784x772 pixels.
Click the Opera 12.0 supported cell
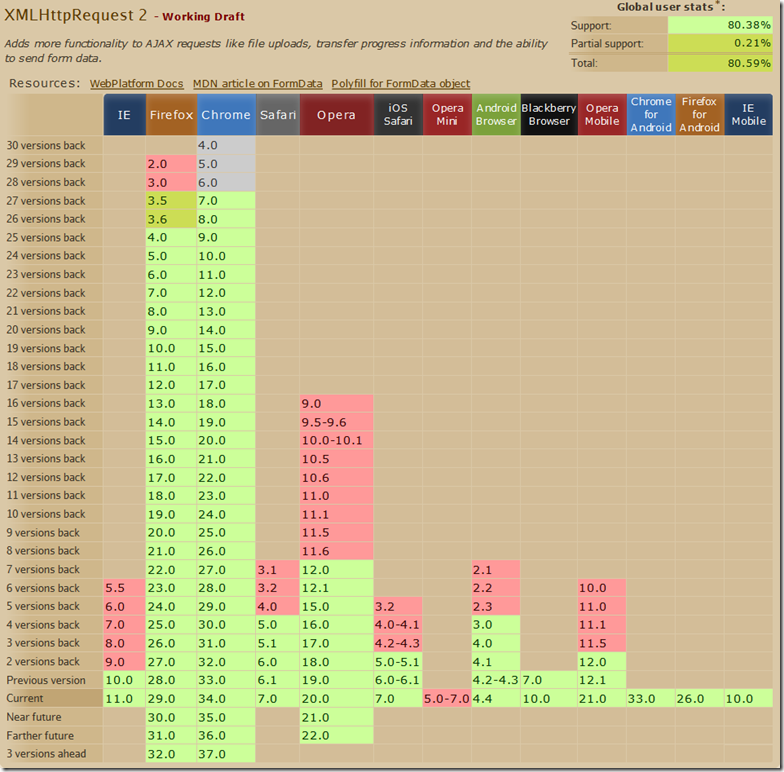[x=336, y=570]
